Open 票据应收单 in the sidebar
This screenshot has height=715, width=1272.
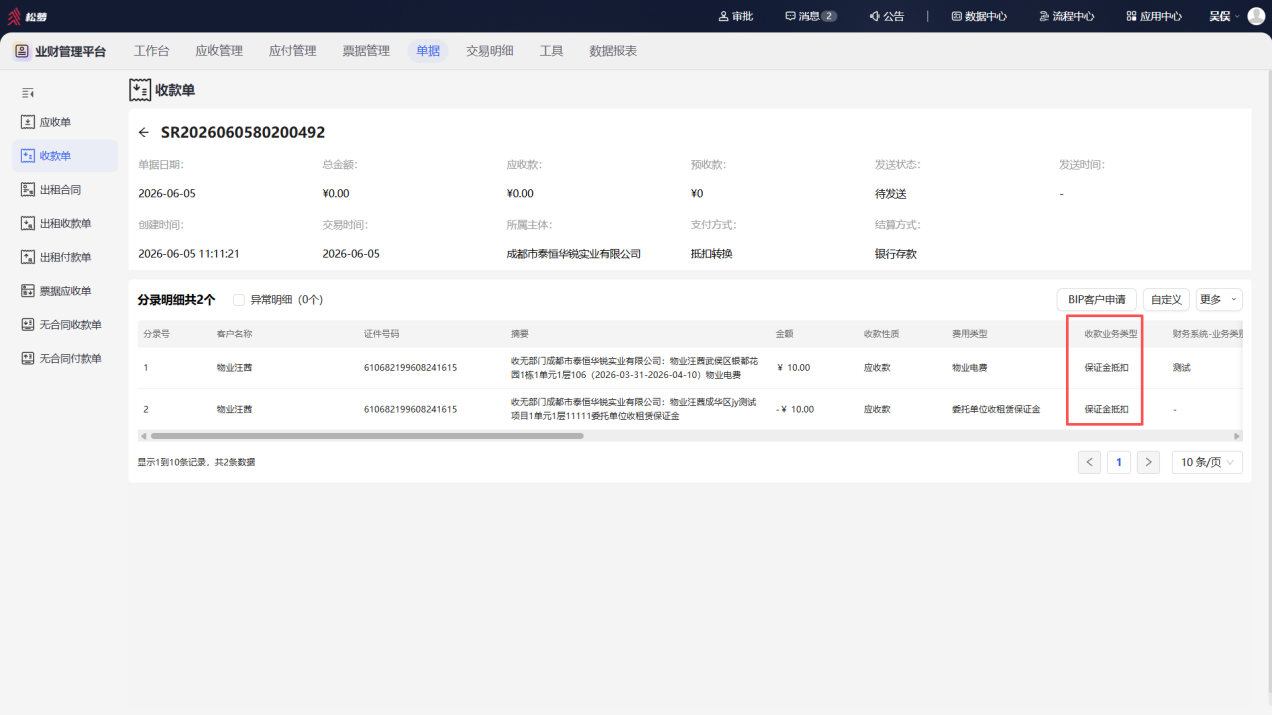tap(65, 291)
